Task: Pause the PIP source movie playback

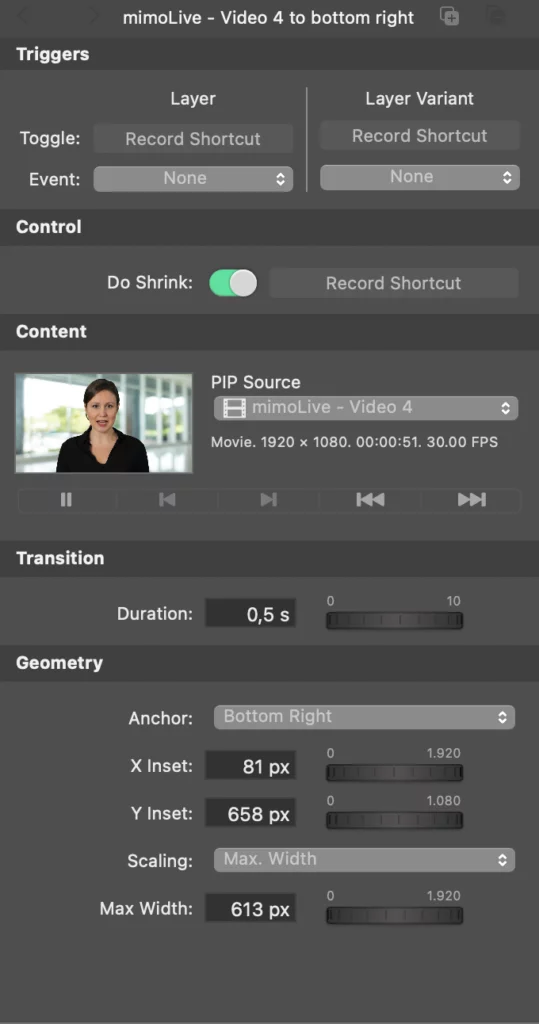Action: (66, 500)
